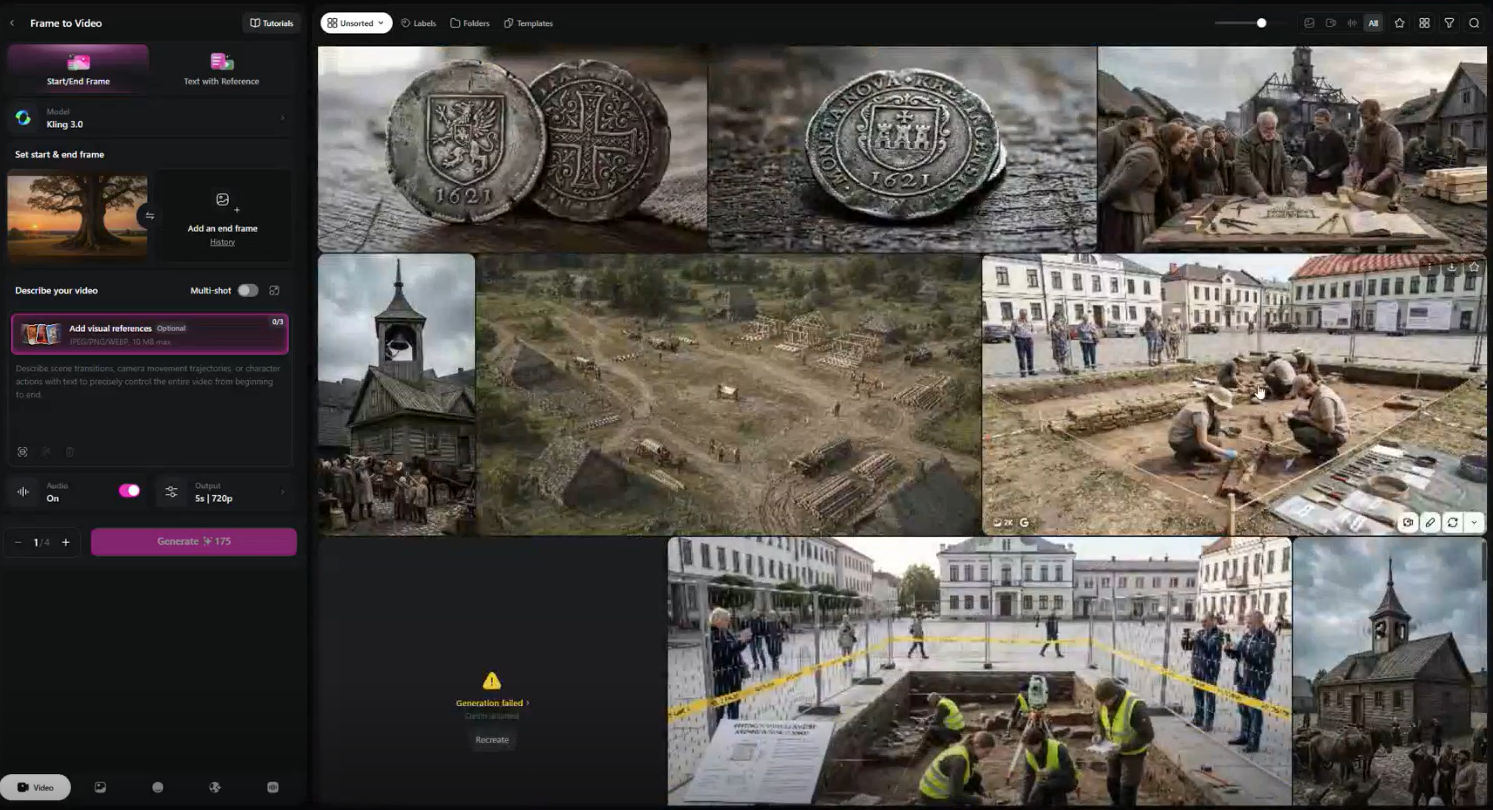
Task: Open Output 5s 720p settings
Action: click(x=224, y=492)
